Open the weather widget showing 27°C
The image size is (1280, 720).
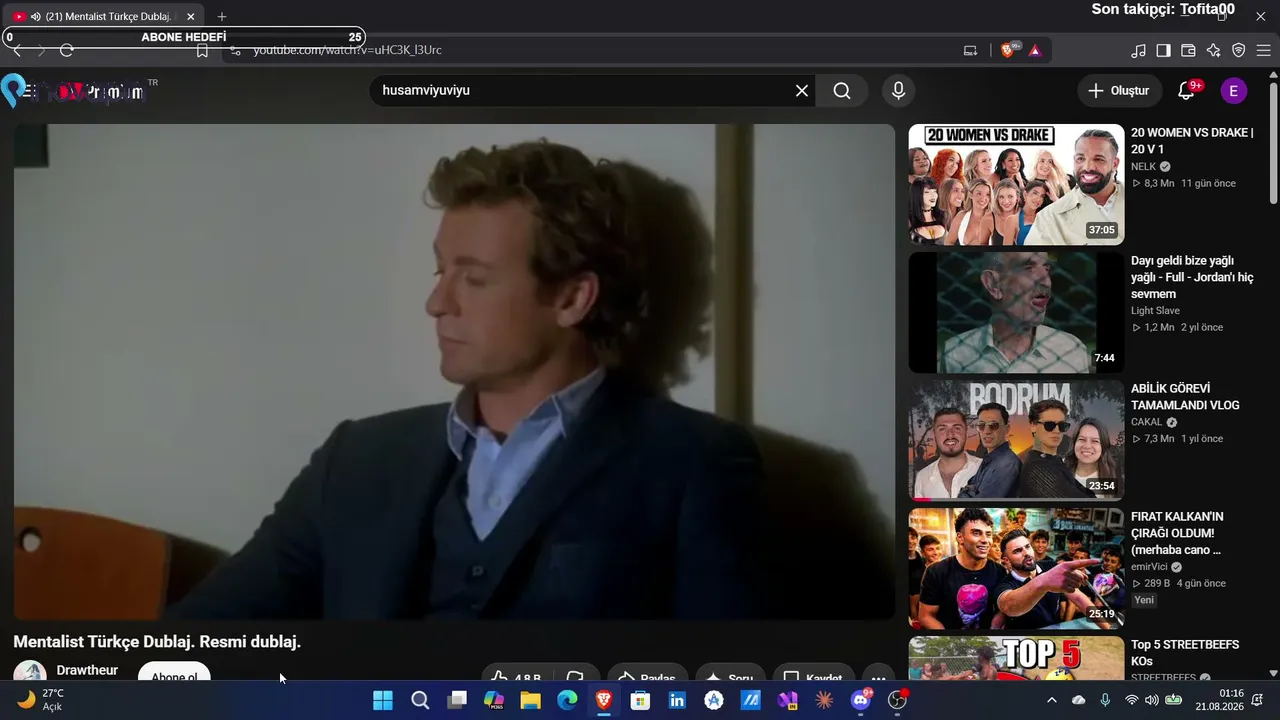(x=42, y=700)
